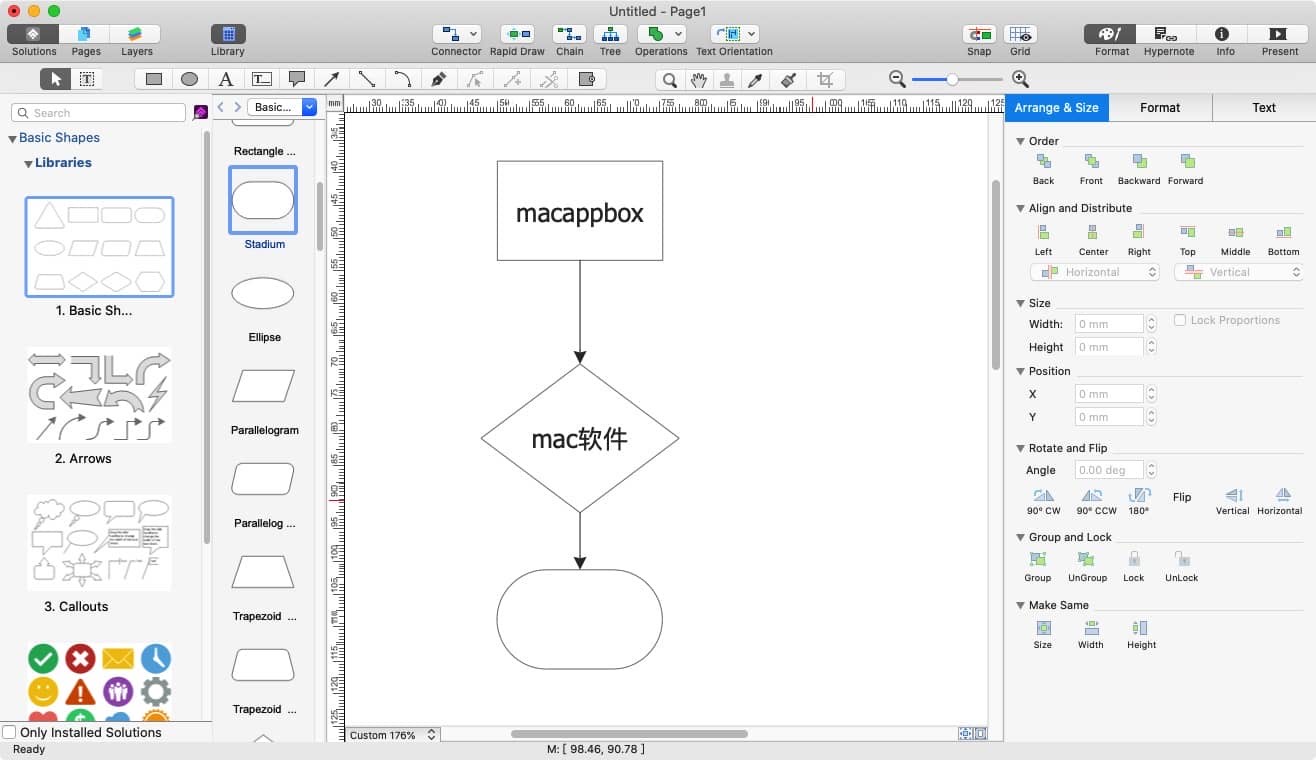Viewport: 1316px width, 760px height.
Task: Make Same Width
Action: click(x=1091, y=634)
